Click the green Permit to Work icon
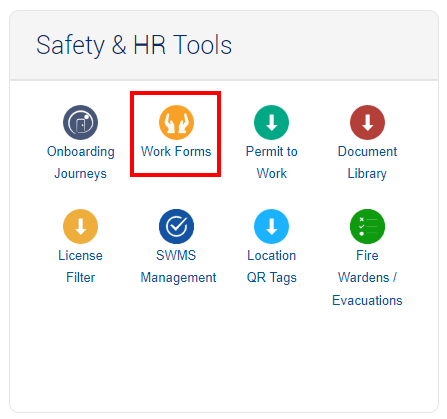This screenshot has height=419, width=447. coord(271,122)
